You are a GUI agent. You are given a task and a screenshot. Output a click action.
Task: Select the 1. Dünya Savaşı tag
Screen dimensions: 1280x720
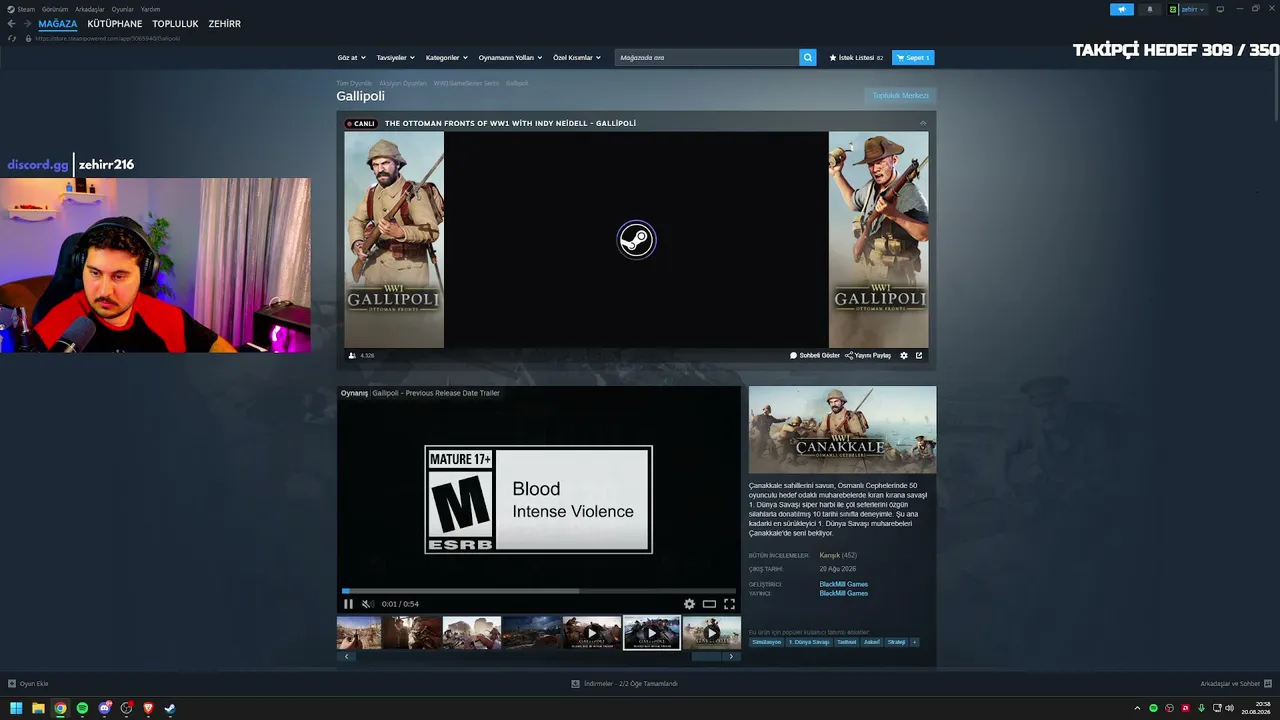[809, 642]
